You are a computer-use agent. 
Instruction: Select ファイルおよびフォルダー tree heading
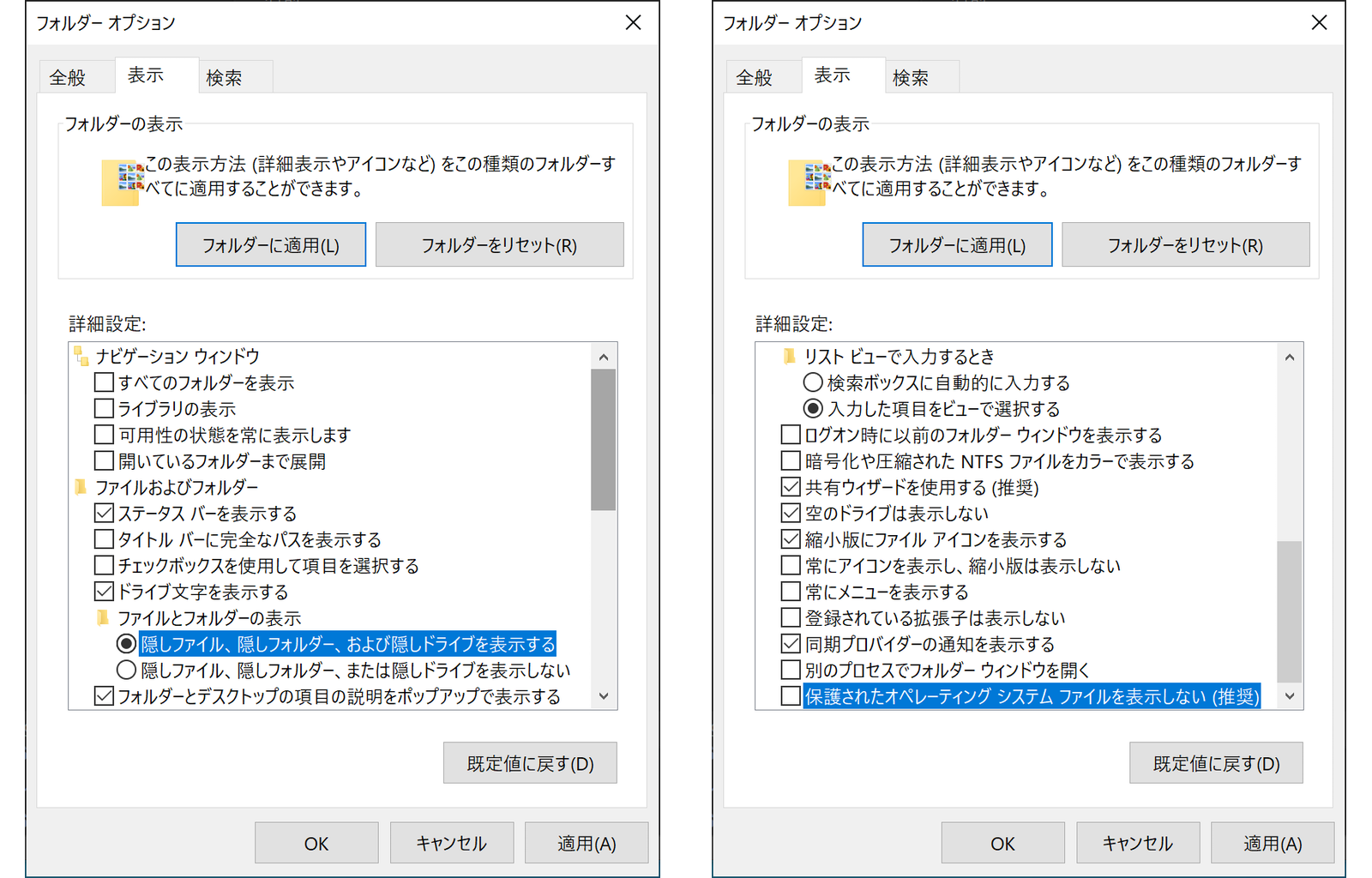click(177, 487)
